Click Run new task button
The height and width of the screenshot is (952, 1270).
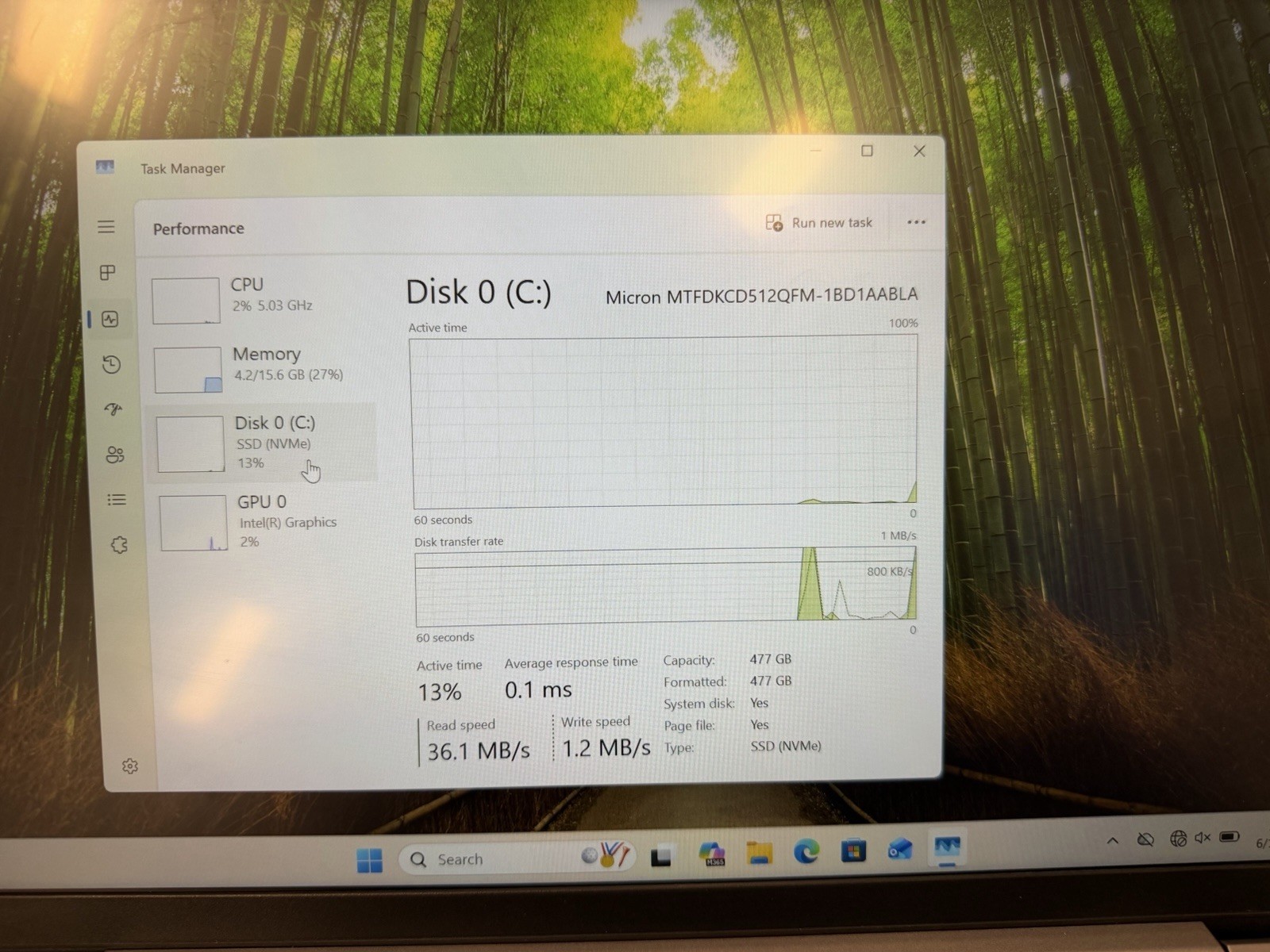[x=818, y=223]
